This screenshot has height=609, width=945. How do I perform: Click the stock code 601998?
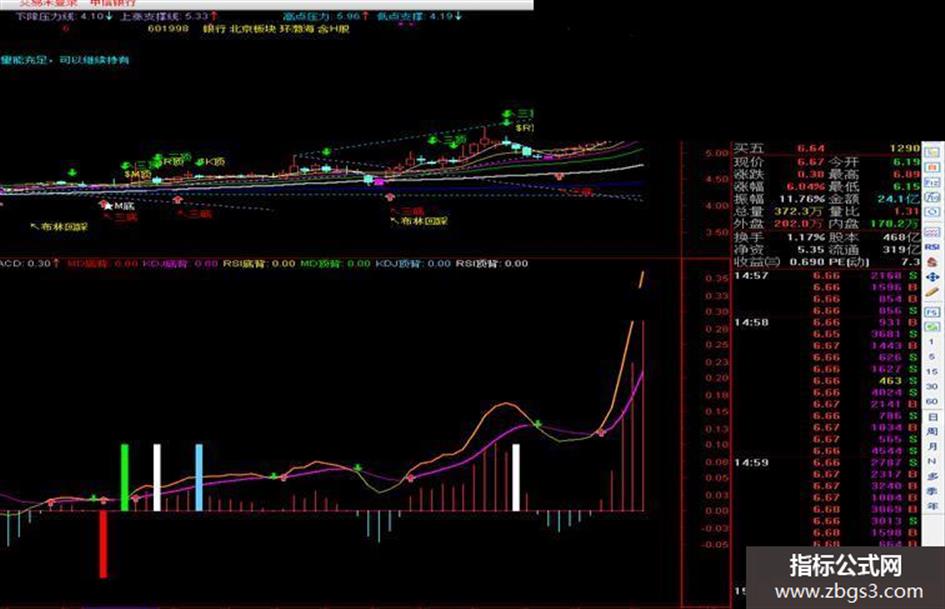(x=168, y=28)
